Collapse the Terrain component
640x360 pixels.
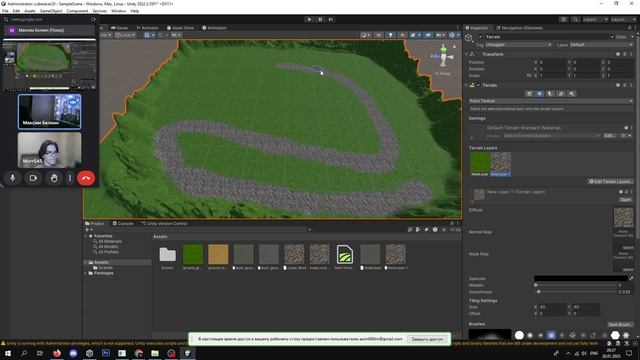click(467, 85)
